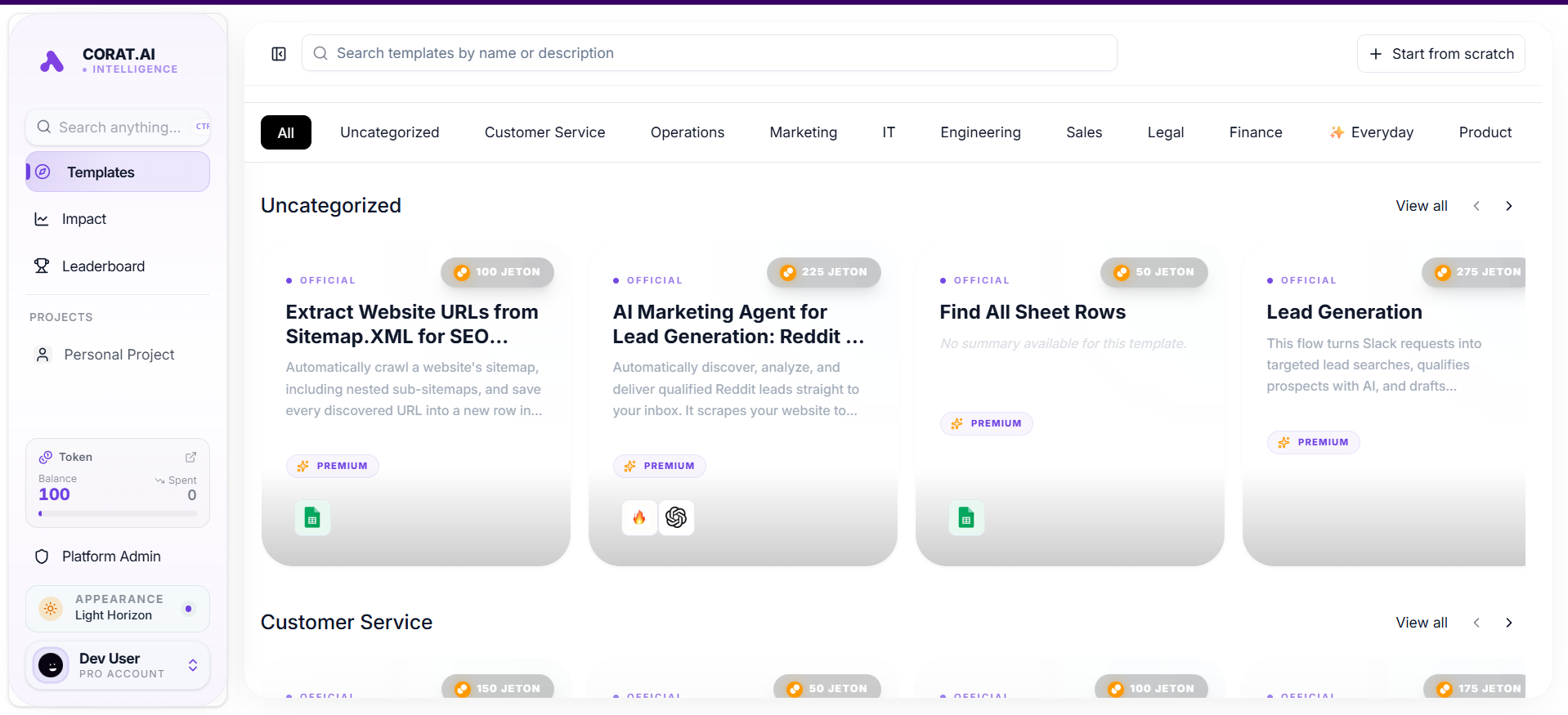Viewport: 1568px width, 715px height.
Task: Click PREMIUM tag on Extract Website URLs card
Action: pyautogui.click(x=333, y=466)
